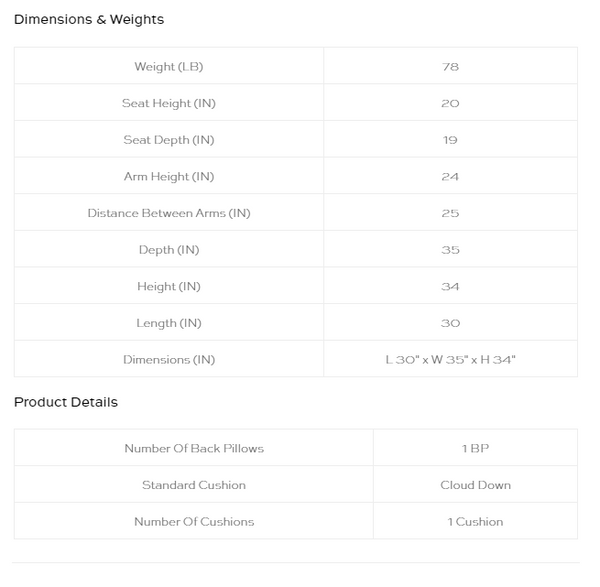Click the weight value 78

(x=450, y=67)
